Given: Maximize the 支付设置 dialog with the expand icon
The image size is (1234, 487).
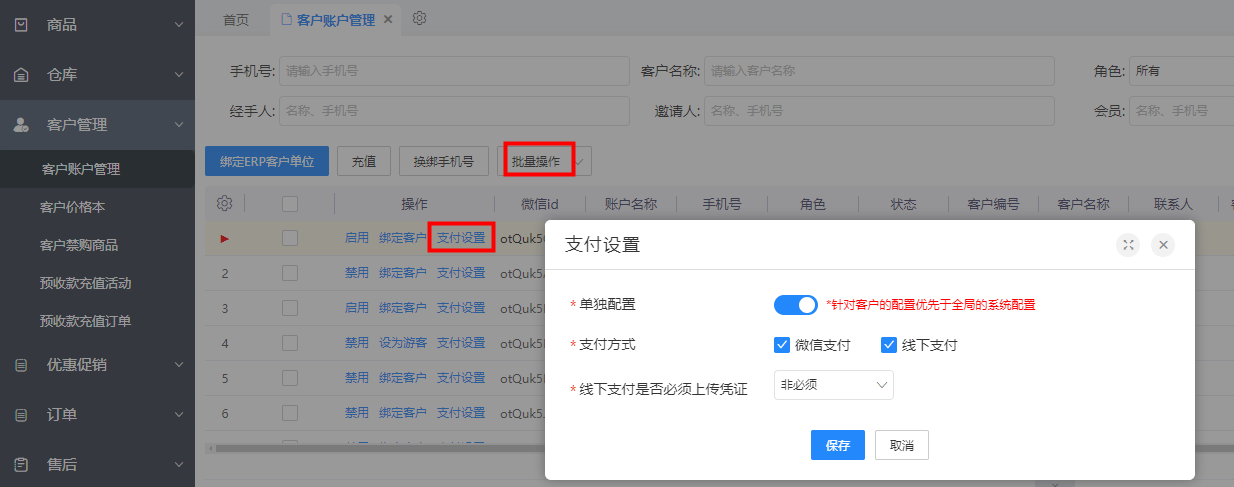Looking at the screenshot, I should [1128, 245].
